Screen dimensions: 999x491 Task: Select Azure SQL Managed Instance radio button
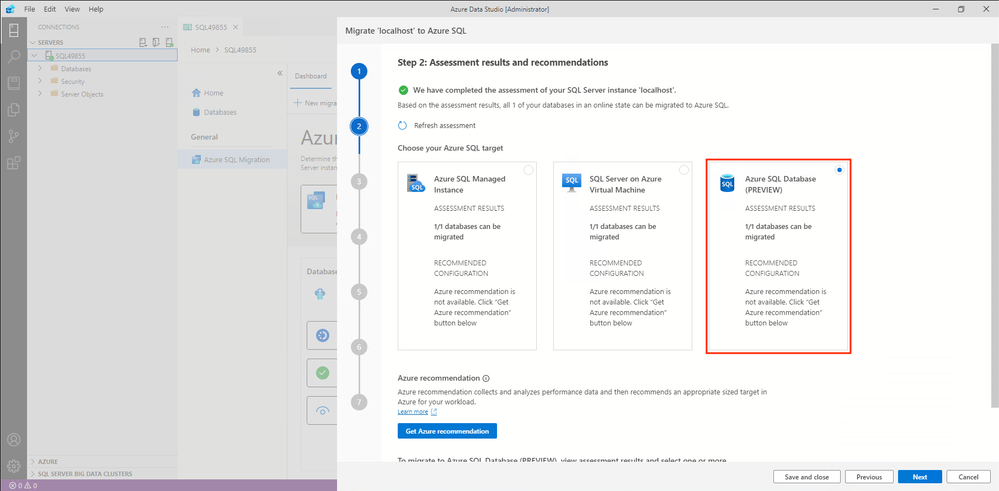point(528,170)
